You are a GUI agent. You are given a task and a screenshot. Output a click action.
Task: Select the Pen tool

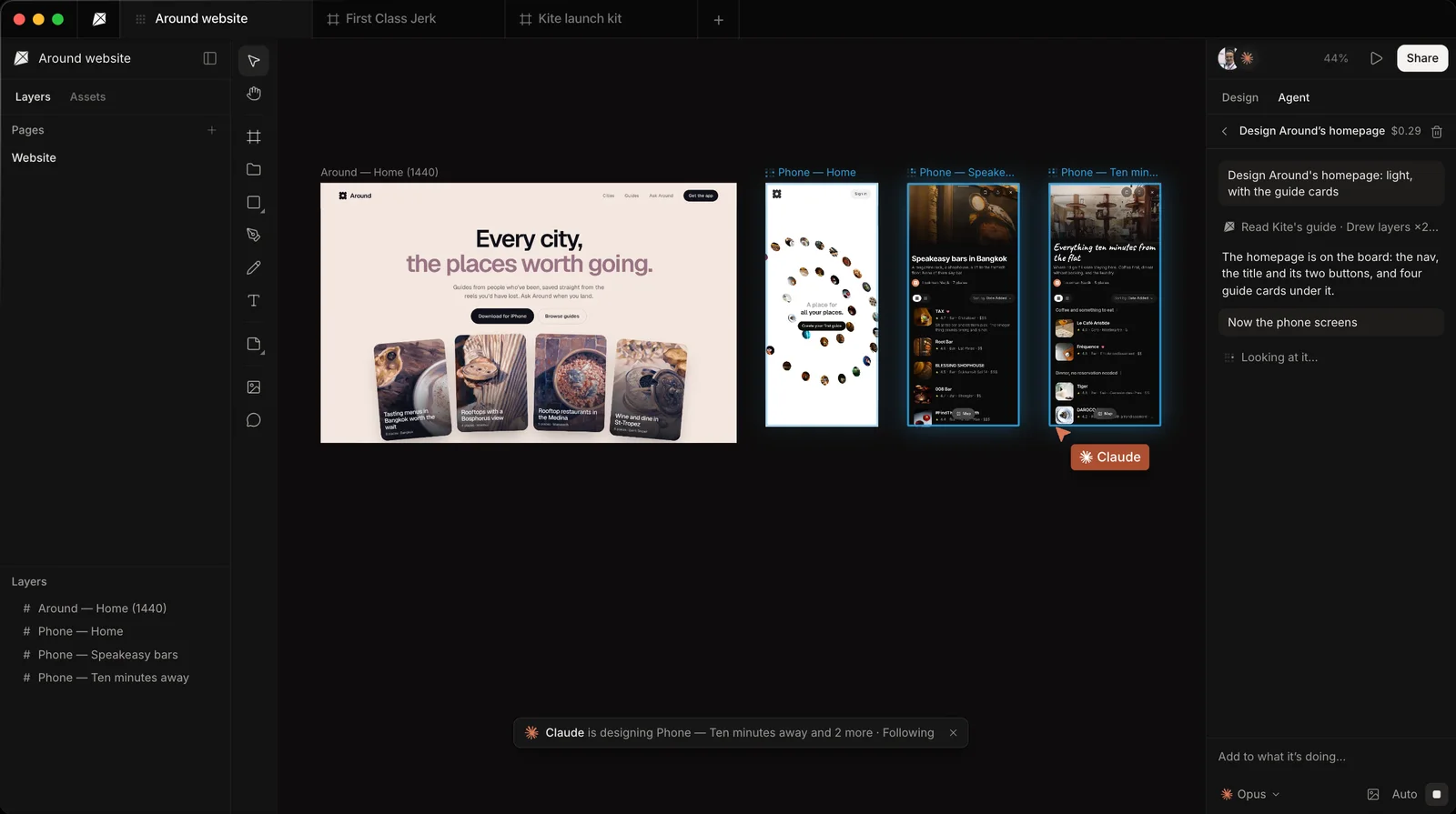[254, 235]
